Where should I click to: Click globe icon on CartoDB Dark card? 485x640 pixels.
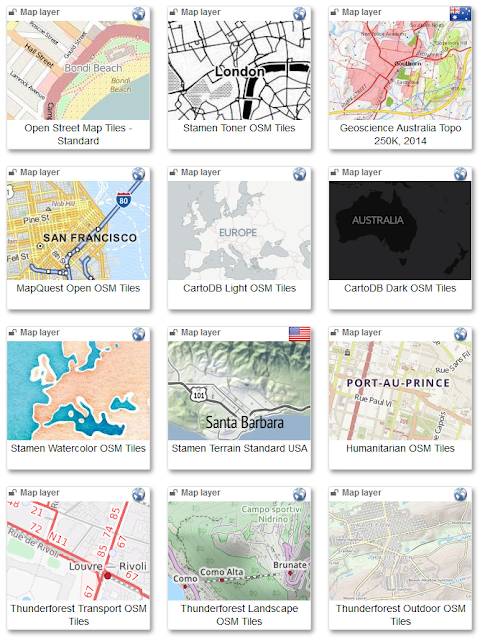pyautogui.click(x=460, y=174)
